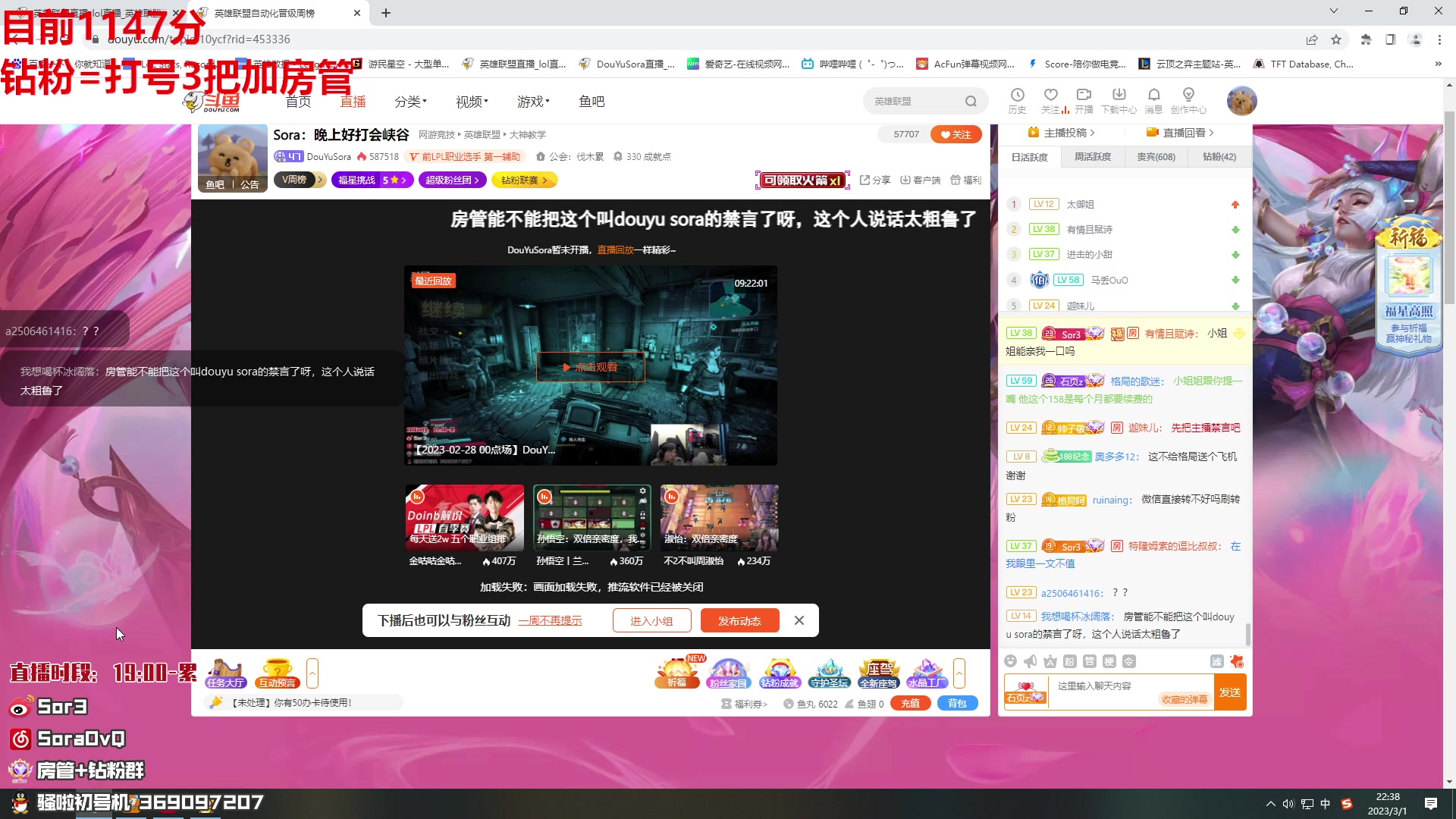This screenshot has height=819, width=1456.
Task: Open the 守护圣坛 guardian altar icon
Action: click(829, 673)
